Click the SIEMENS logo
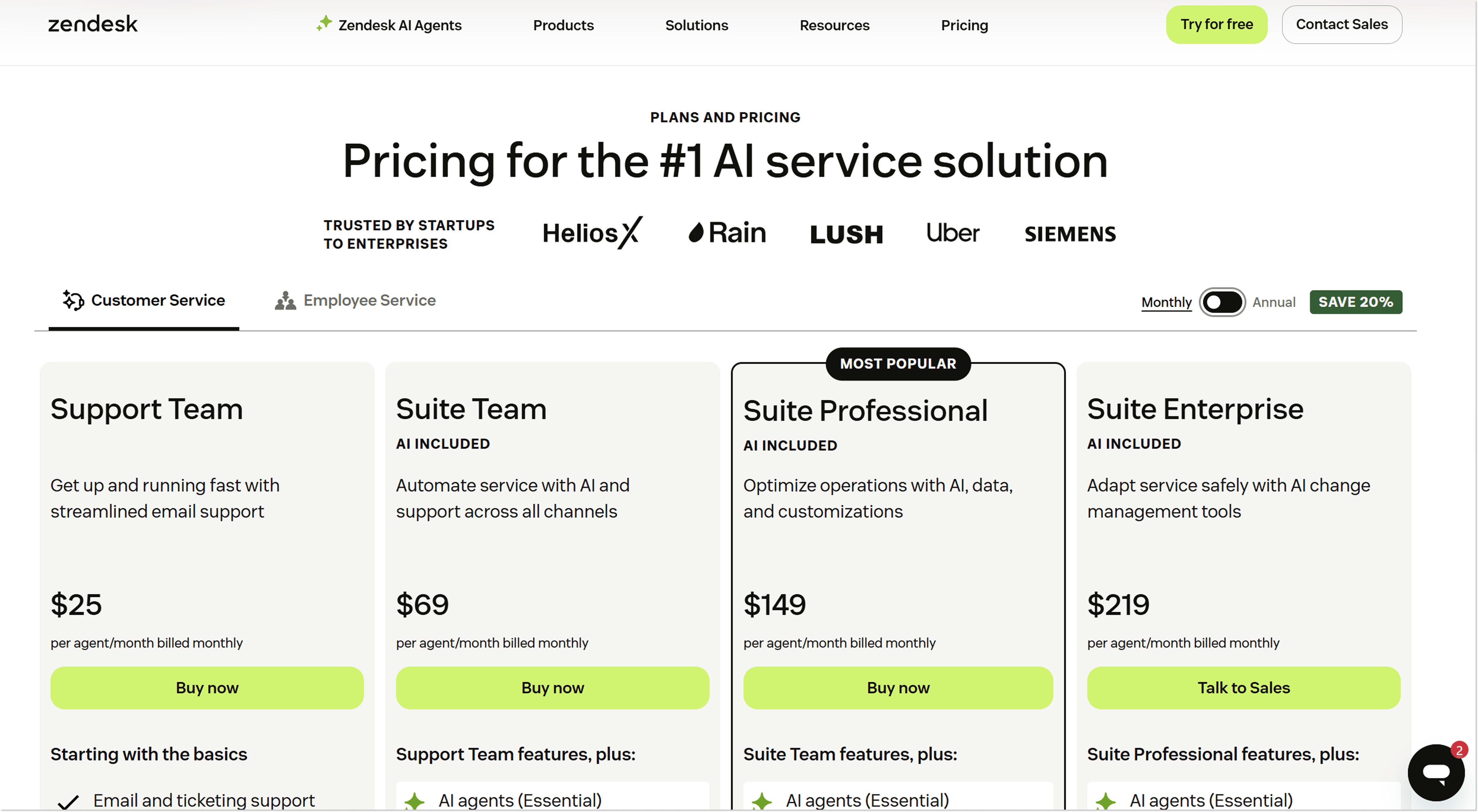 coord(1070,234)
